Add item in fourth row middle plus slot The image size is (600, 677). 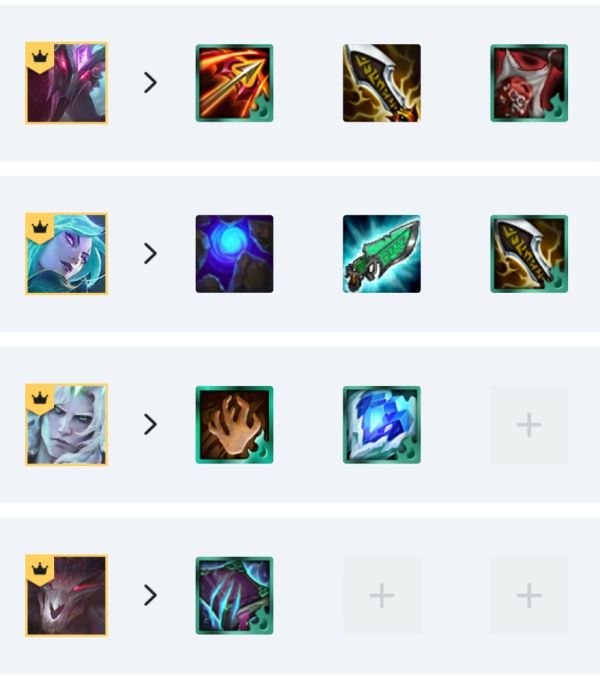382,596
